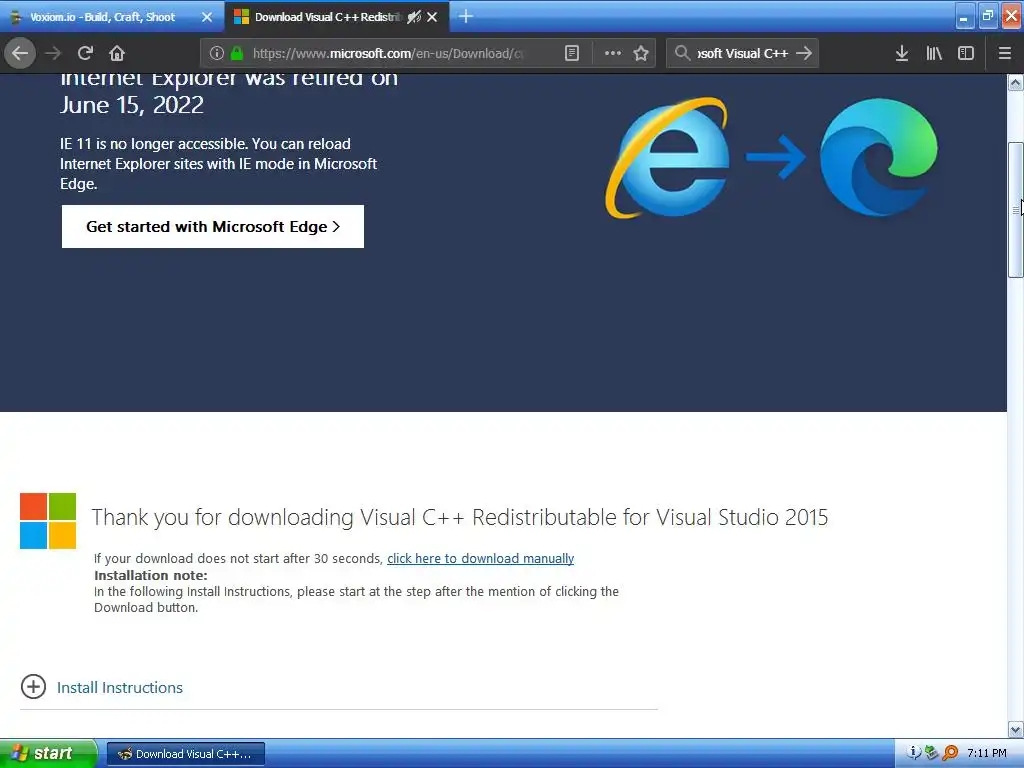
Task: Select the Download Visual C++ Redistributable tab
Action: tap(327, 17)
